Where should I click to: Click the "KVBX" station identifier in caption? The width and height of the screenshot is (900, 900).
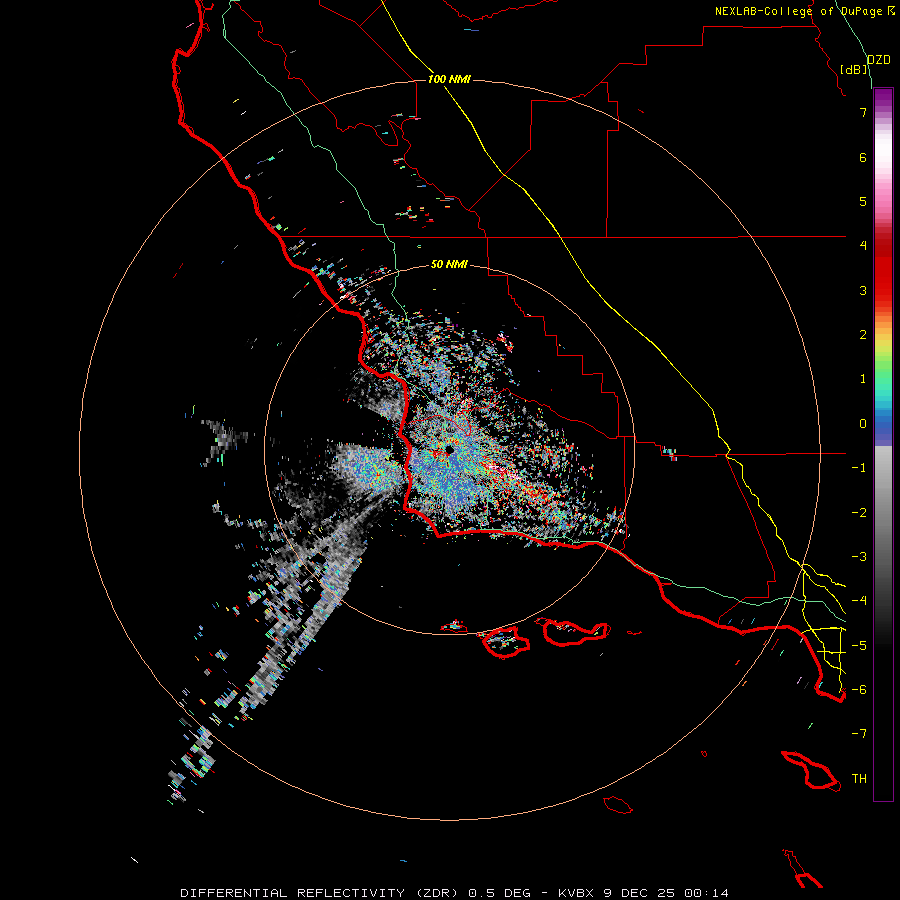coord(577,893)
